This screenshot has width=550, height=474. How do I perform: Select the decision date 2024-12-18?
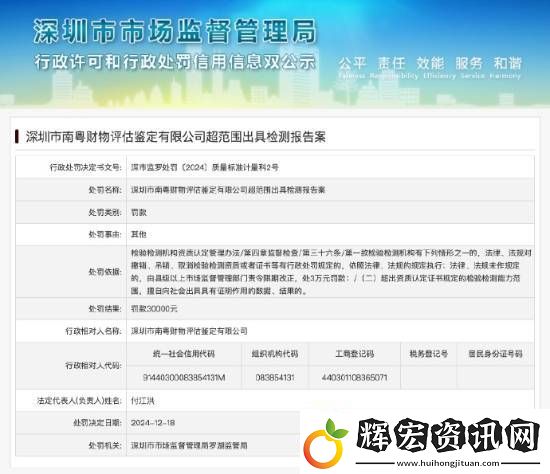(153, 423)
